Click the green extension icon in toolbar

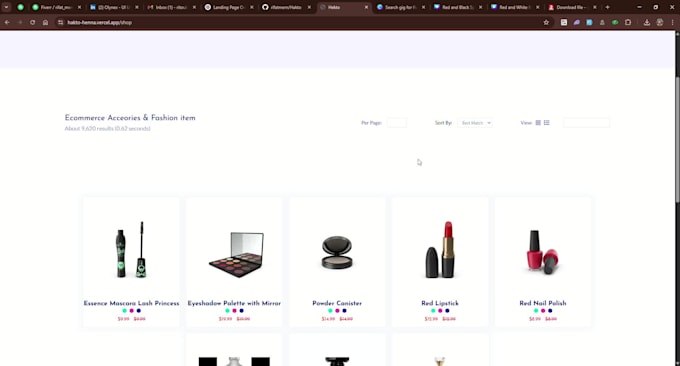[615, 22]
